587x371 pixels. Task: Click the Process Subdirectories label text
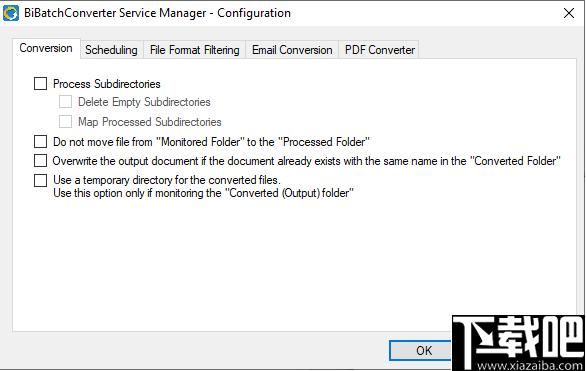(107, 84)
